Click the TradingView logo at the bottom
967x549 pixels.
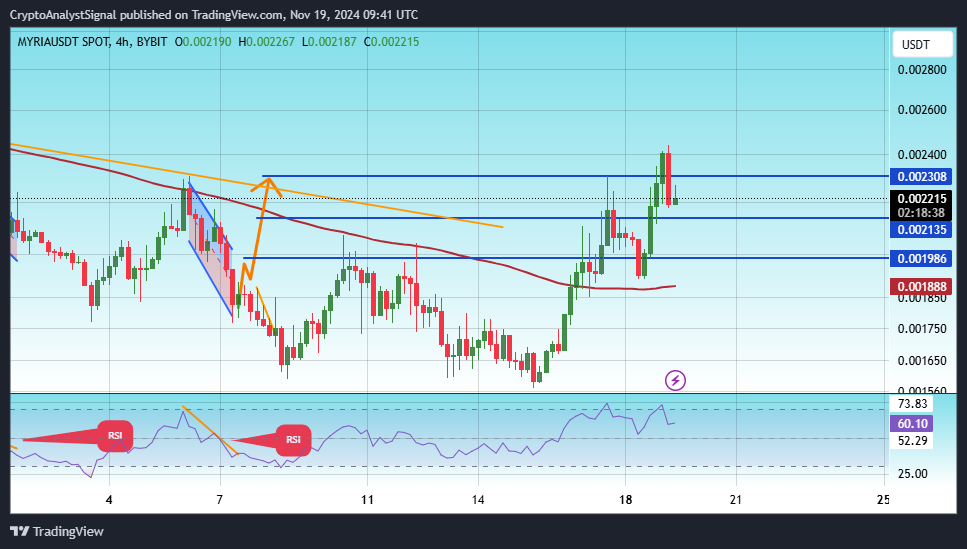point(57,531)
